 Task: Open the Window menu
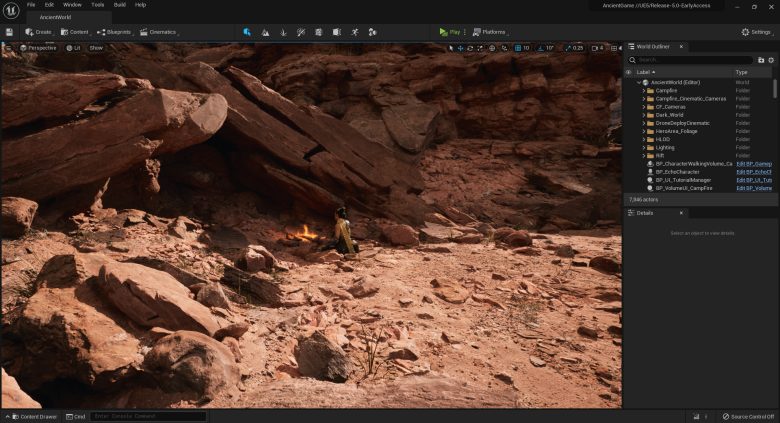[x=72, y=5]
